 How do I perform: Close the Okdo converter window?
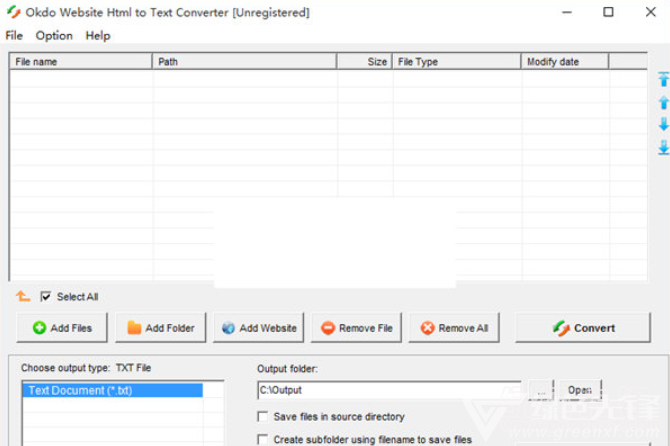(650, 12)
